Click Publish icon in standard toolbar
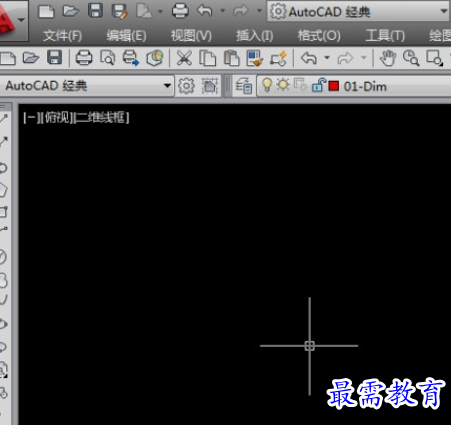 [x=131, y=58]
